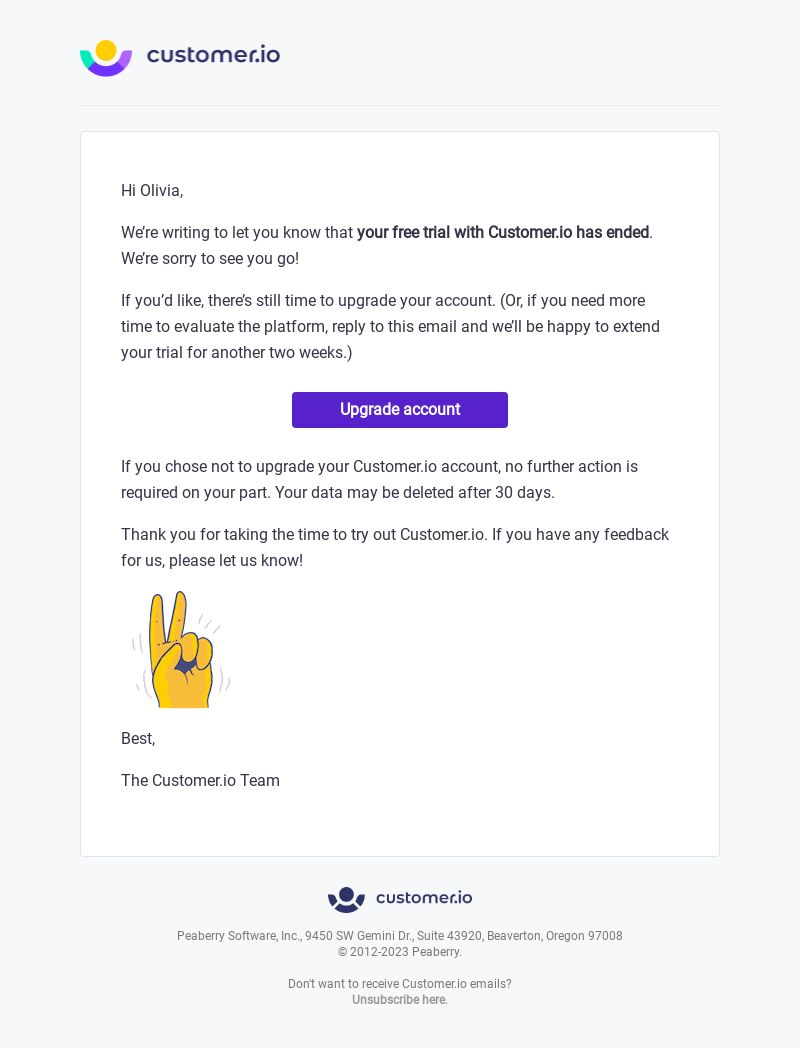Image resolution: width=800 pixels, height=1048 pixels.
Task: Click "Don't want to receive Customer.io emails?" text
Action: tap(400, 984)
